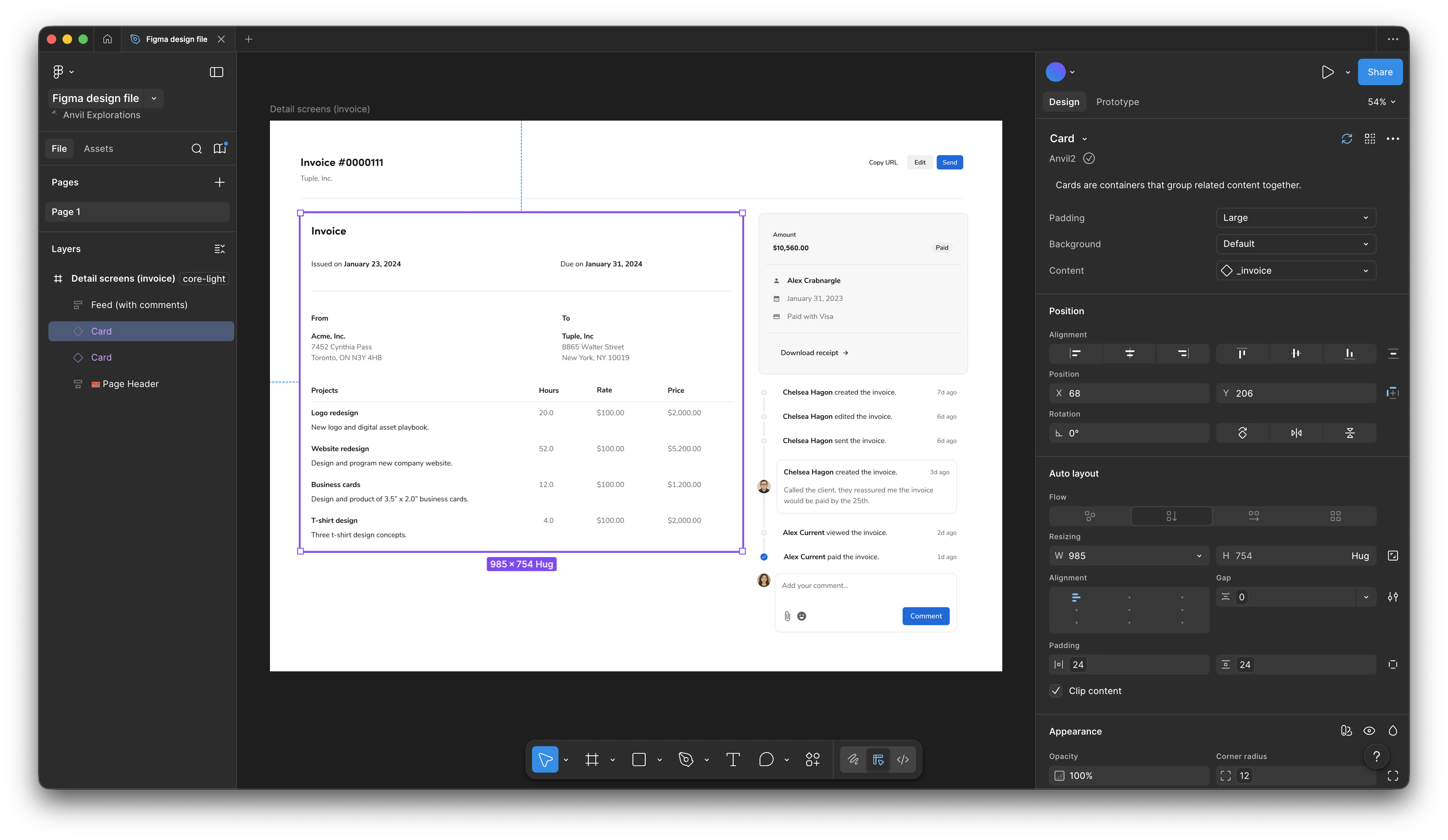
Task: Switch to Design tab
Action: [1064, 102]
